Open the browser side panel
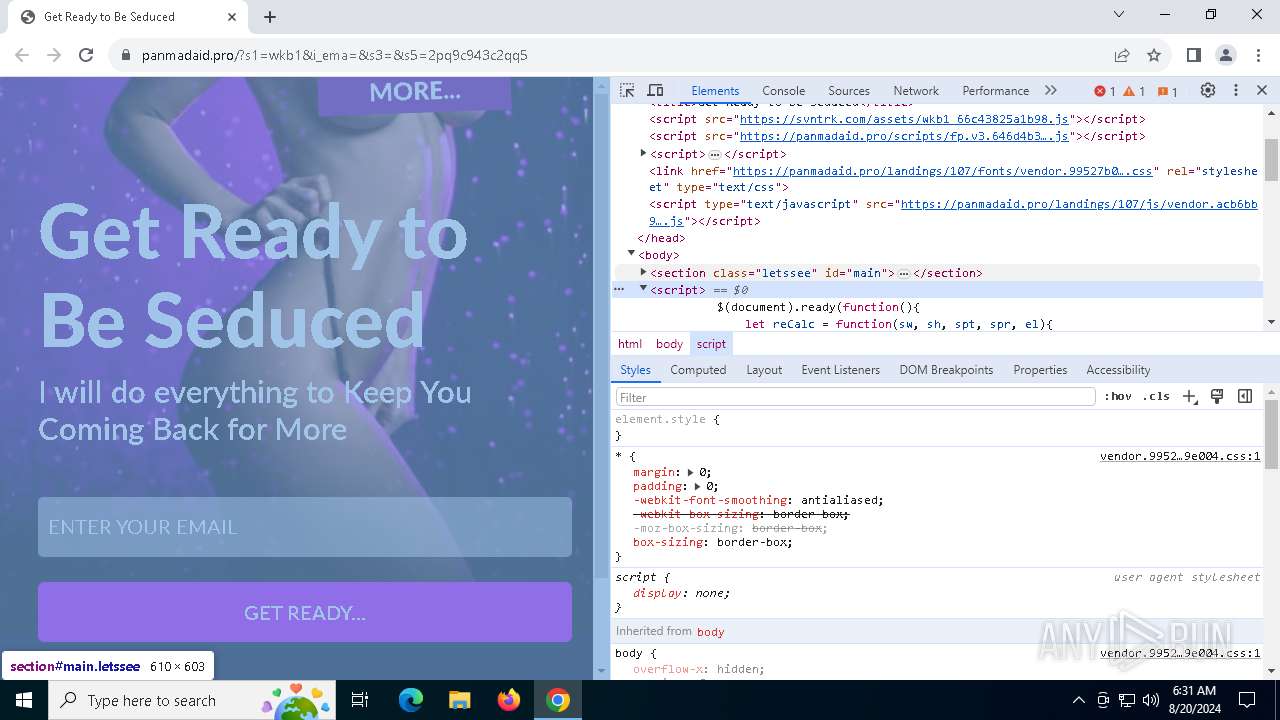 click(1193, 55)
